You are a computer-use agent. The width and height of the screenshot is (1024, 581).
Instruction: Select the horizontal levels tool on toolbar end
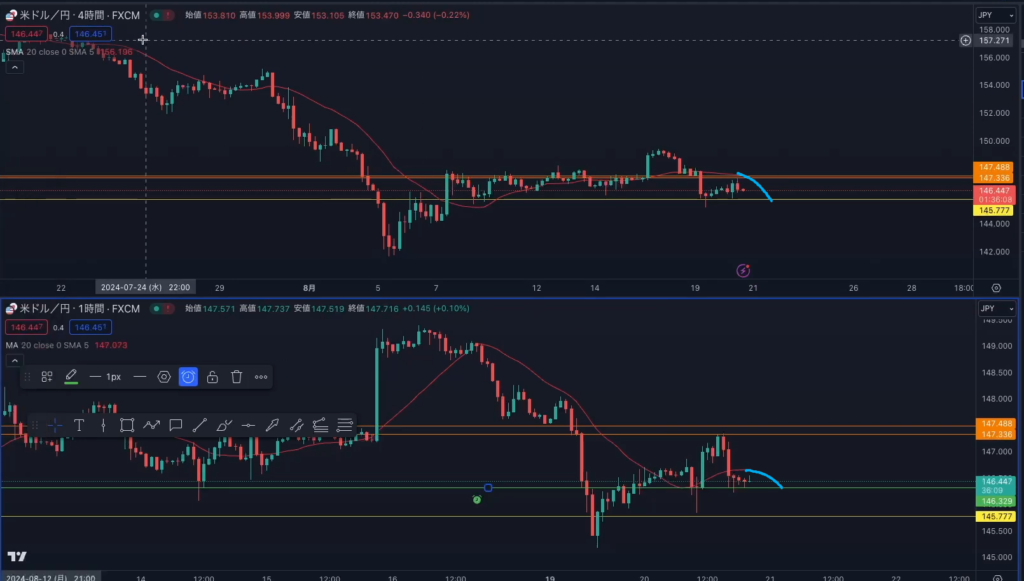(x=345, y=426)
